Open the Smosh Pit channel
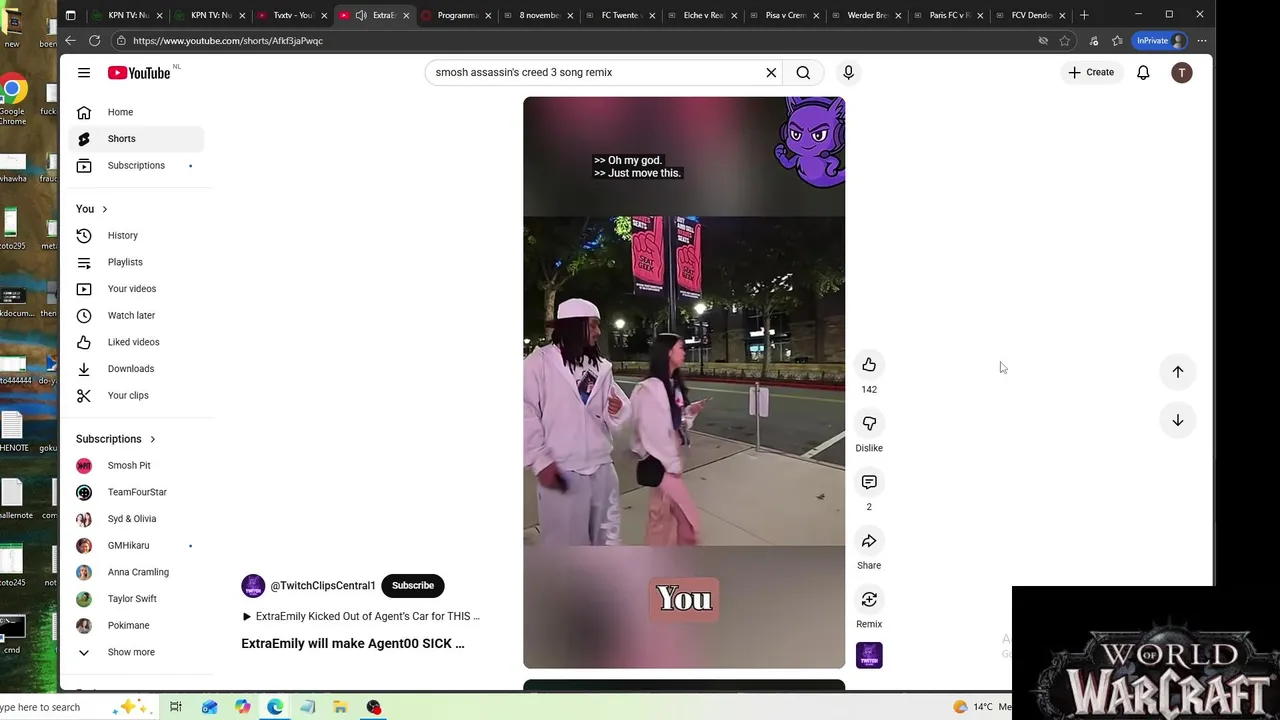This screenshot has width=1280, height=720. tap(136, 466)
